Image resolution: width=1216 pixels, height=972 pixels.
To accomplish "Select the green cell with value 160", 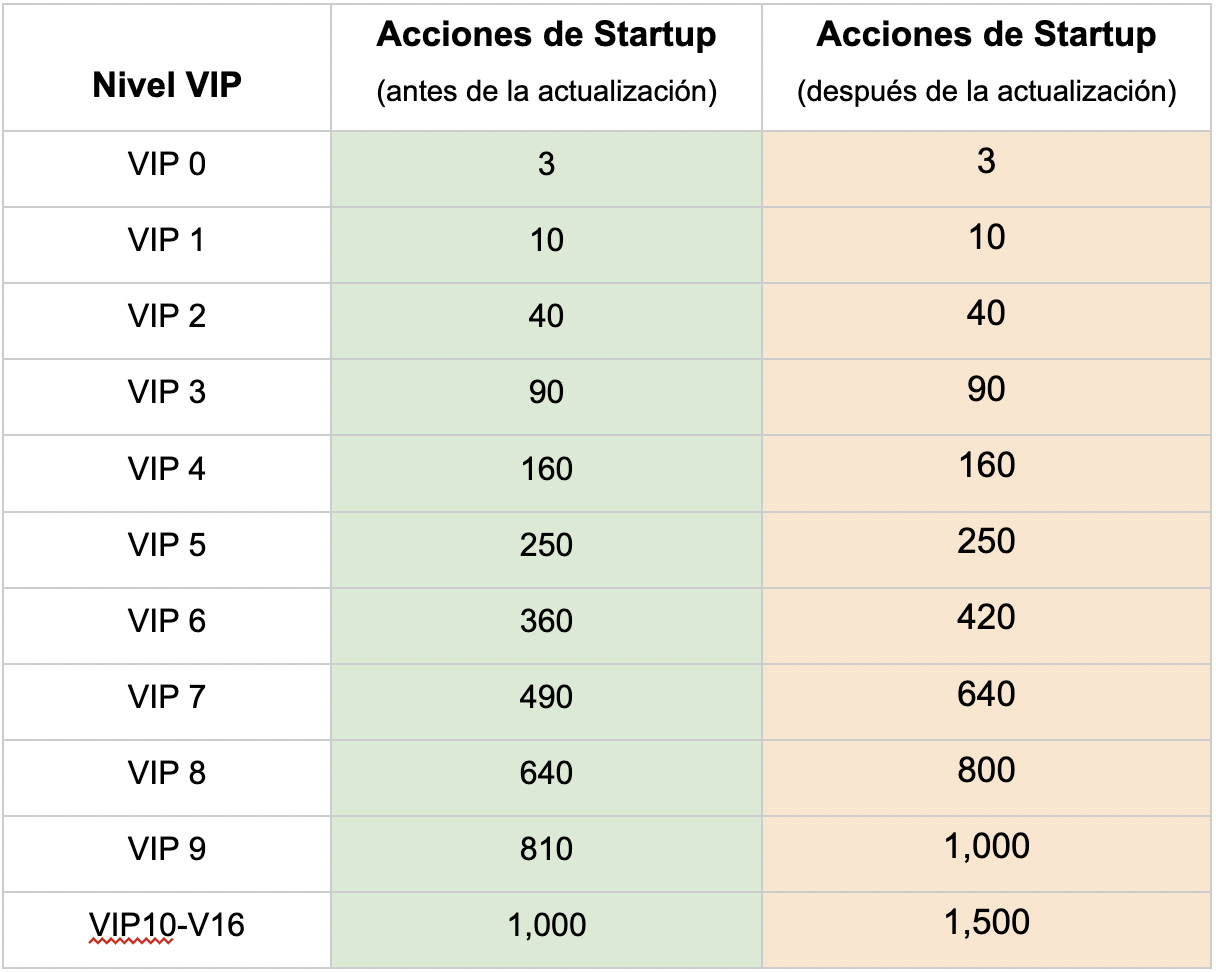I will point(546,469).
